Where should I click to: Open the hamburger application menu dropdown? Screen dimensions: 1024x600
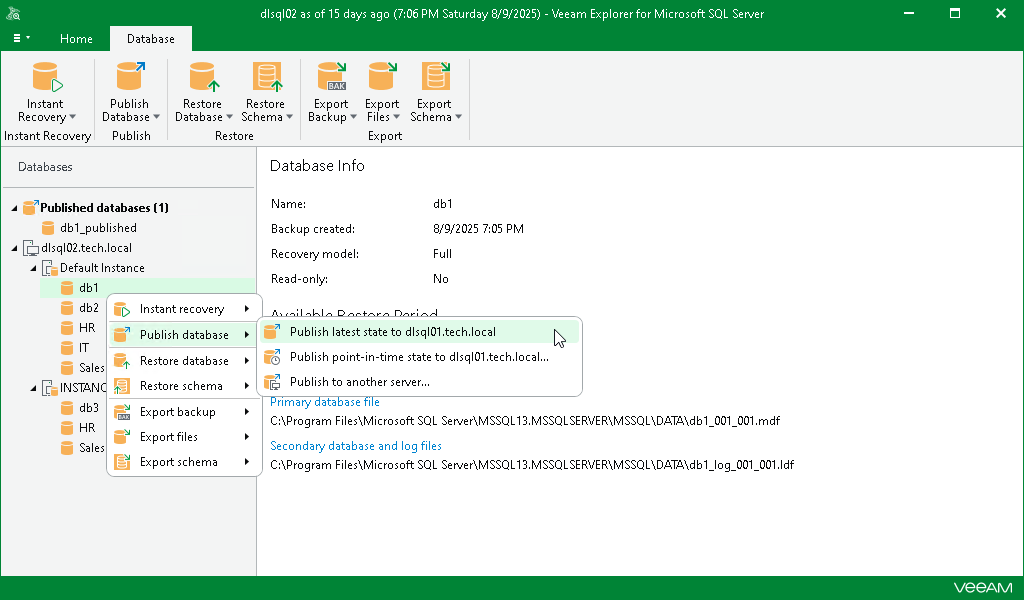click(21, 38)
